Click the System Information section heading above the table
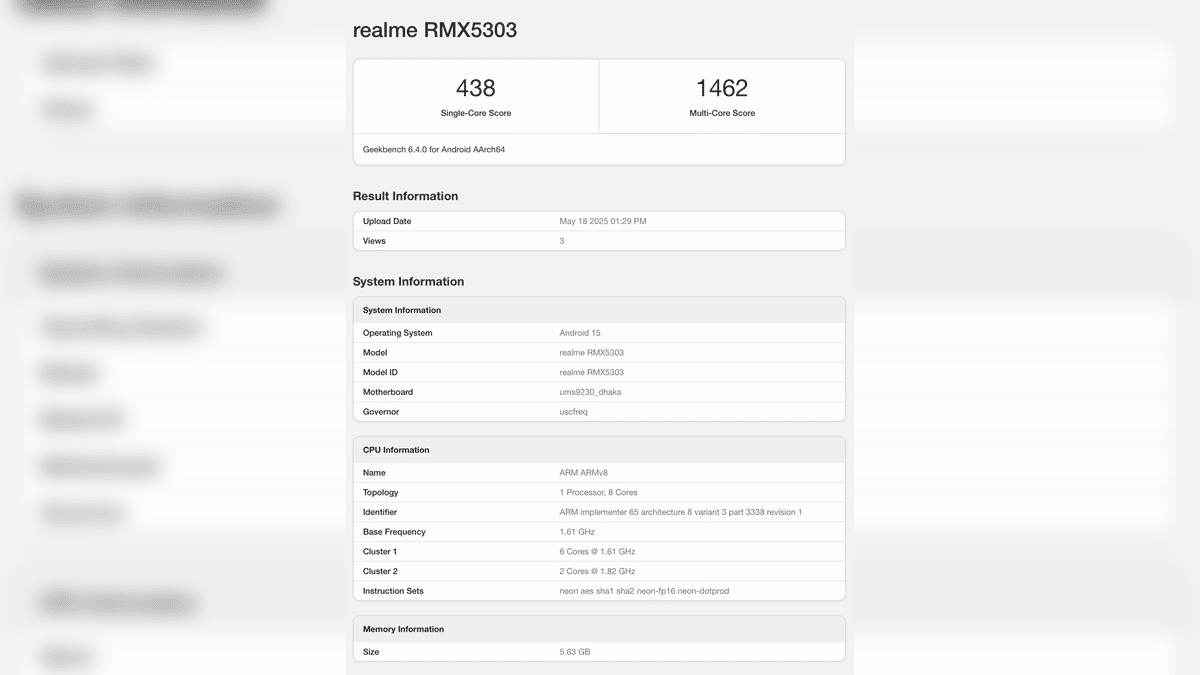This screenshot has width=1200, height=675. (408, 282)
